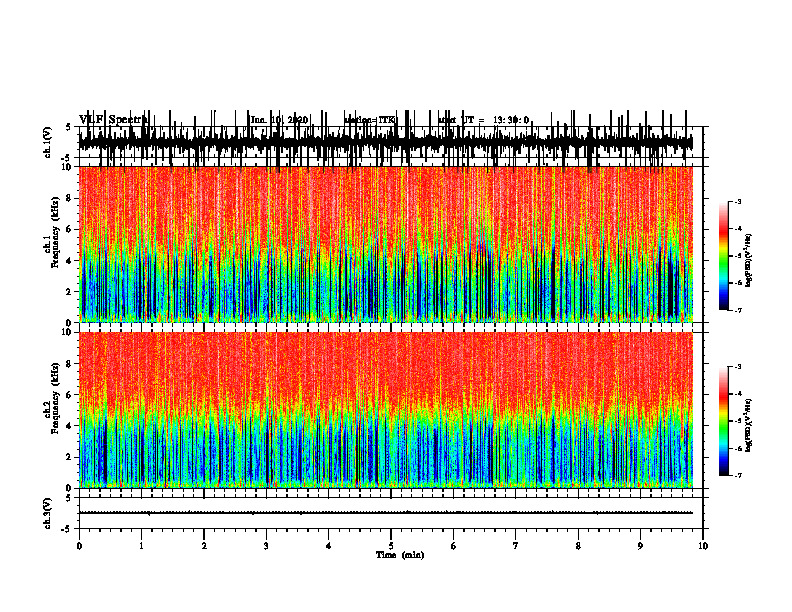The width and height of the screenshot is (792, 612).
Task: Click the ch.2 spectrogram "10" kHz tick label
Action: 68,333
